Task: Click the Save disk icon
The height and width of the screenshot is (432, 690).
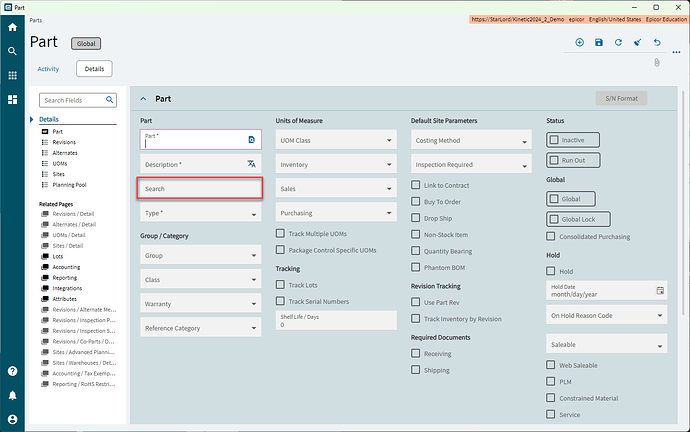Action: [599, 42]
